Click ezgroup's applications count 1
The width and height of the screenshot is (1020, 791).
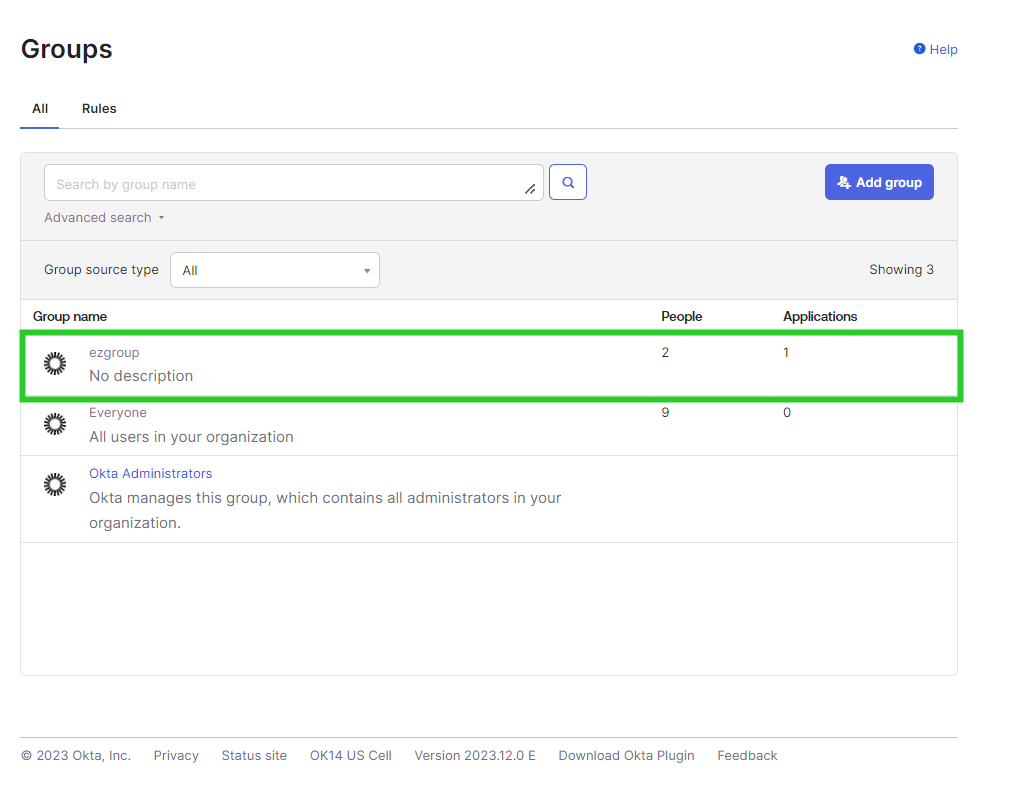[x=786, y=353]
